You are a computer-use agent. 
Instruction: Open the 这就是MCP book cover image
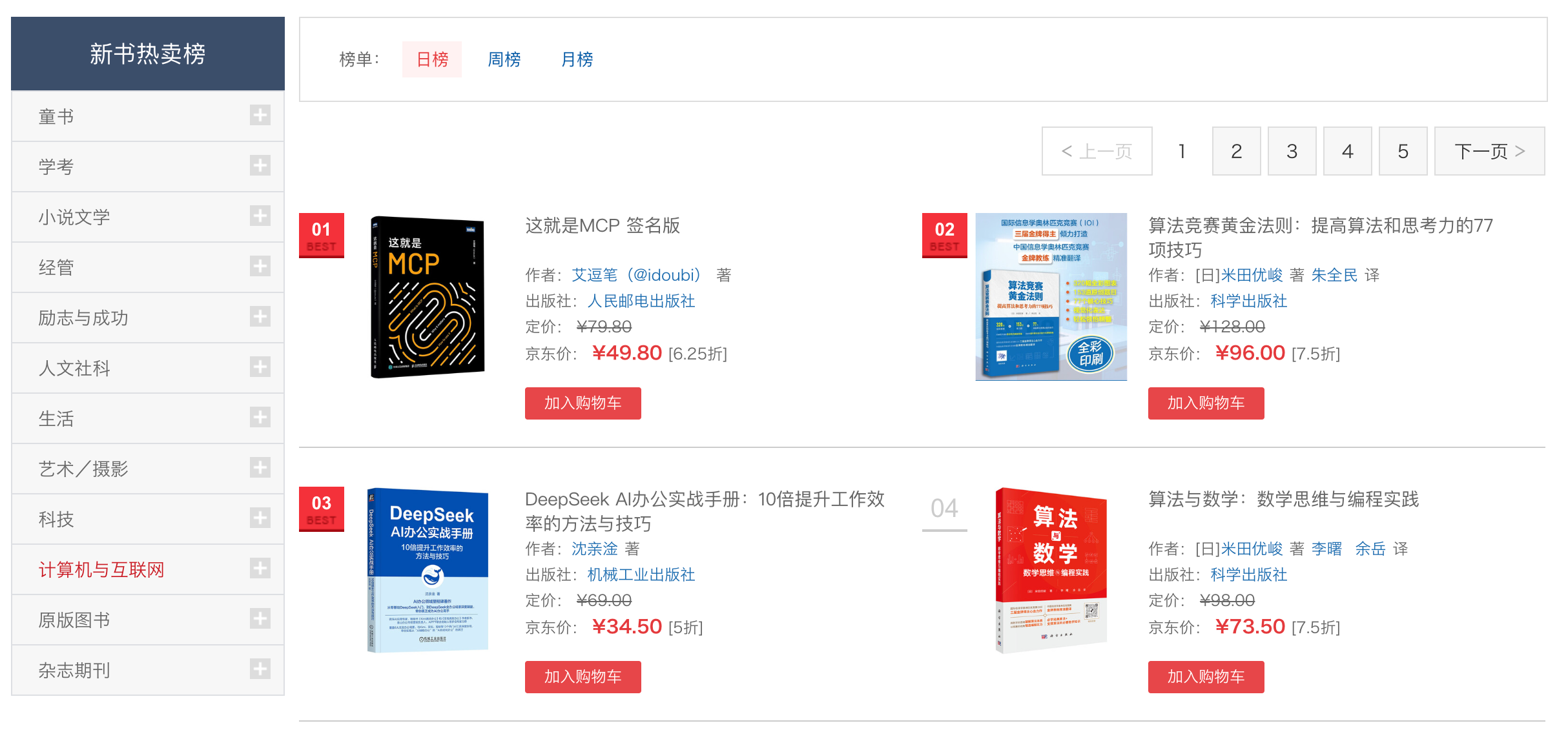[x=428, y=297]
